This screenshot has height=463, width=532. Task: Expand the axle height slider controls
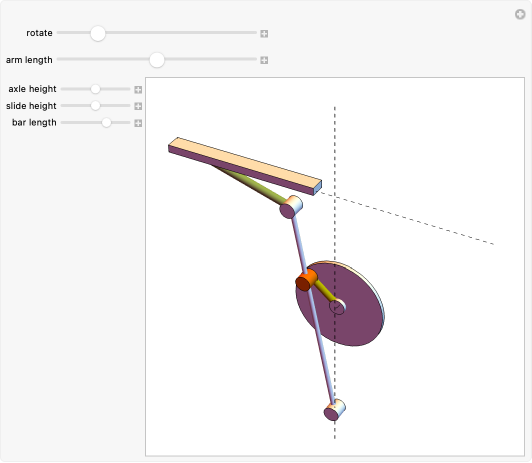tap(138, 90)
